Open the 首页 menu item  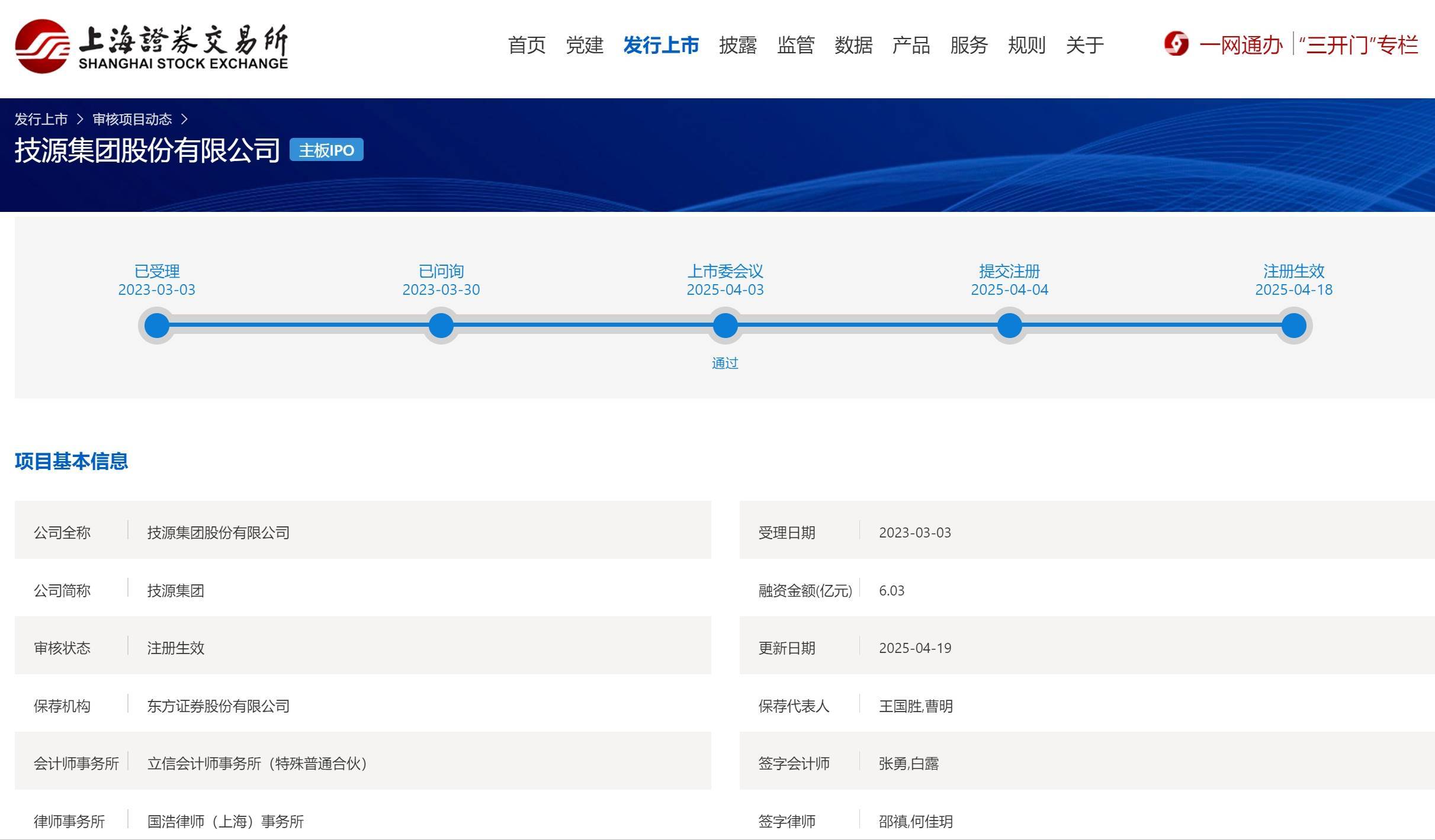[527, 45]
